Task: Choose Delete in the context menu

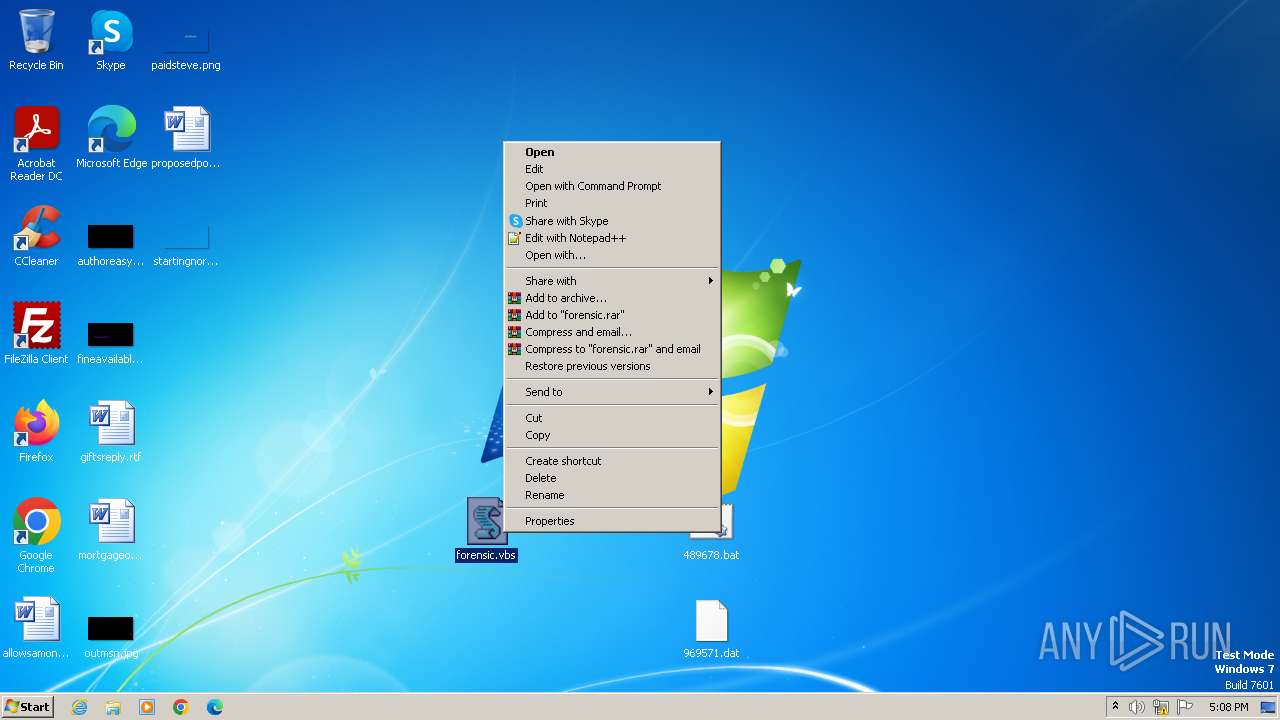Action: pos(611,478)
